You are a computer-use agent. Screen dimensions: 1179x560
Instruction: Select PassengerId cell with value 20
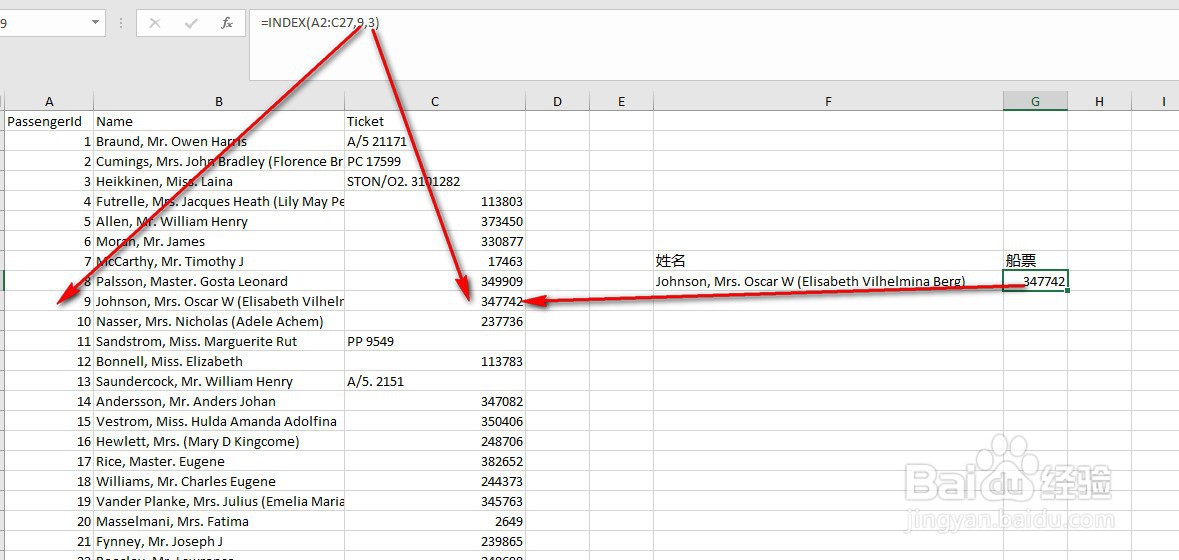click(x=49, y=521)
